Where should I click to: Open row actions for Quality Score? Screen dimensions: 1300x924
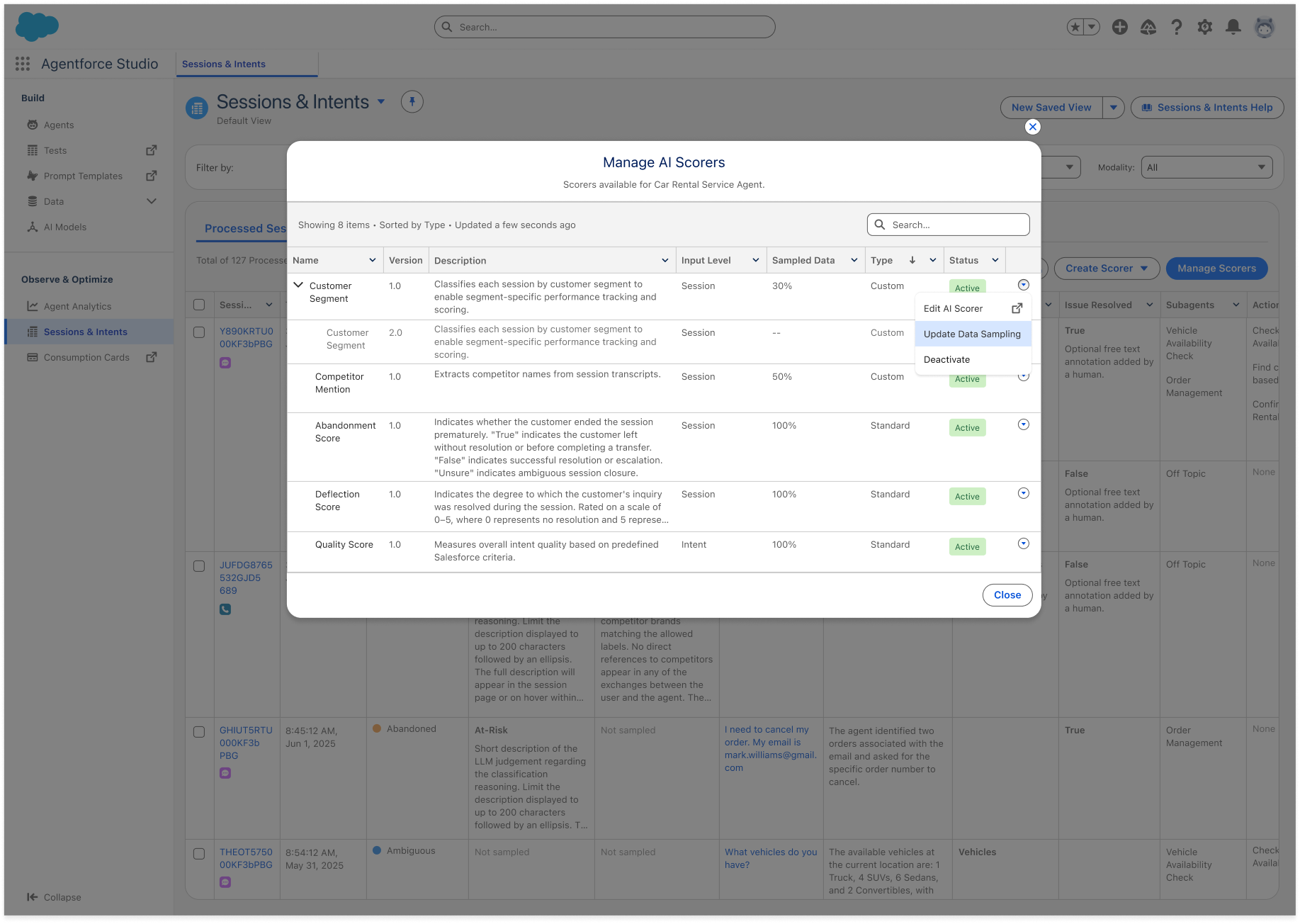pyautogui.click(x=1024, y=543)
